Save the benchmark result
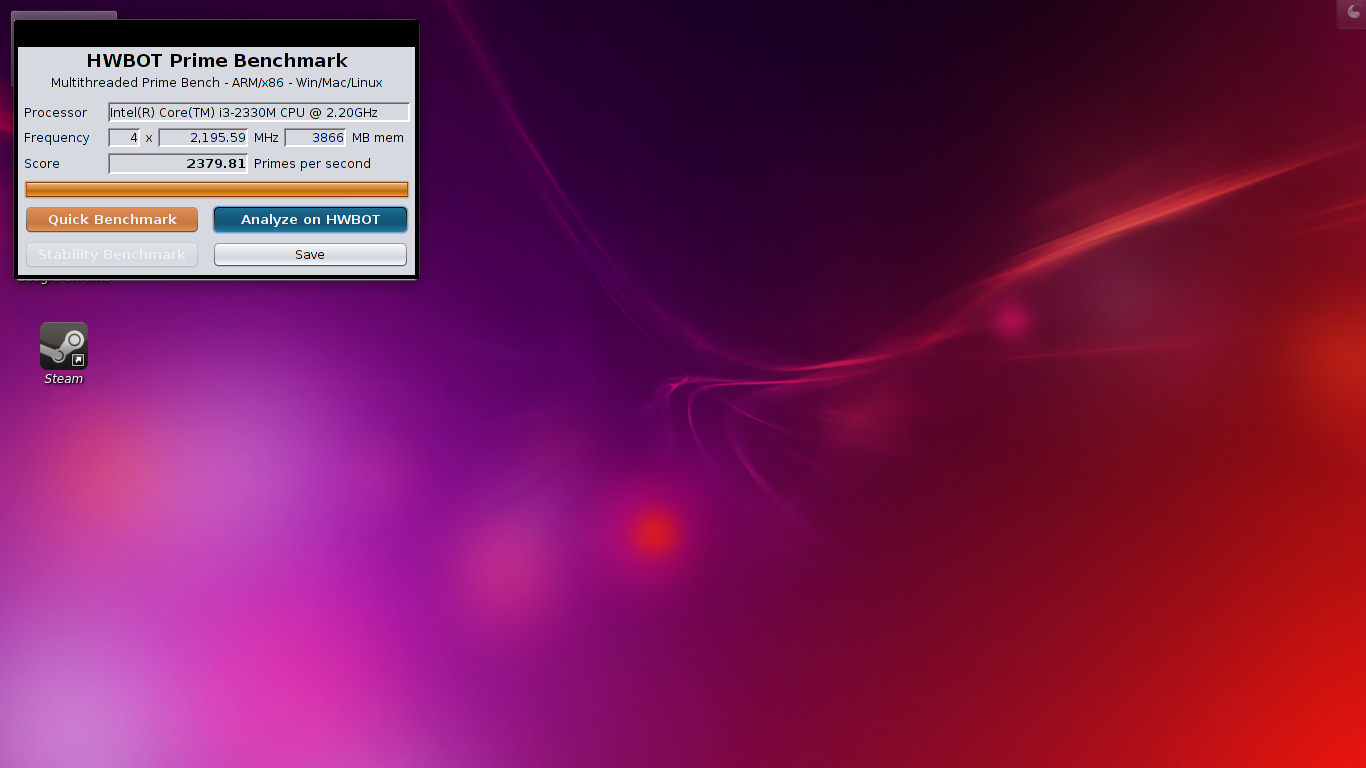 point(310,254)
